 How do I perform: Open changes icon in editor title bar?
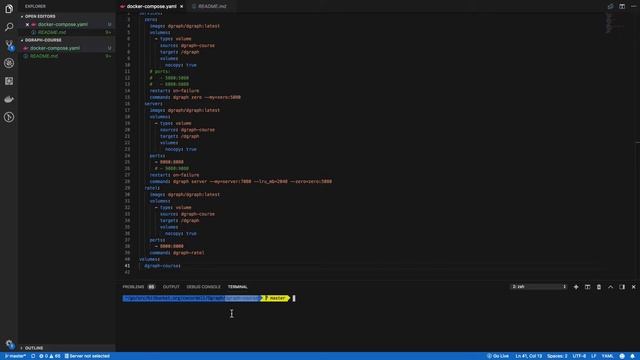click(x=611, y=6)
